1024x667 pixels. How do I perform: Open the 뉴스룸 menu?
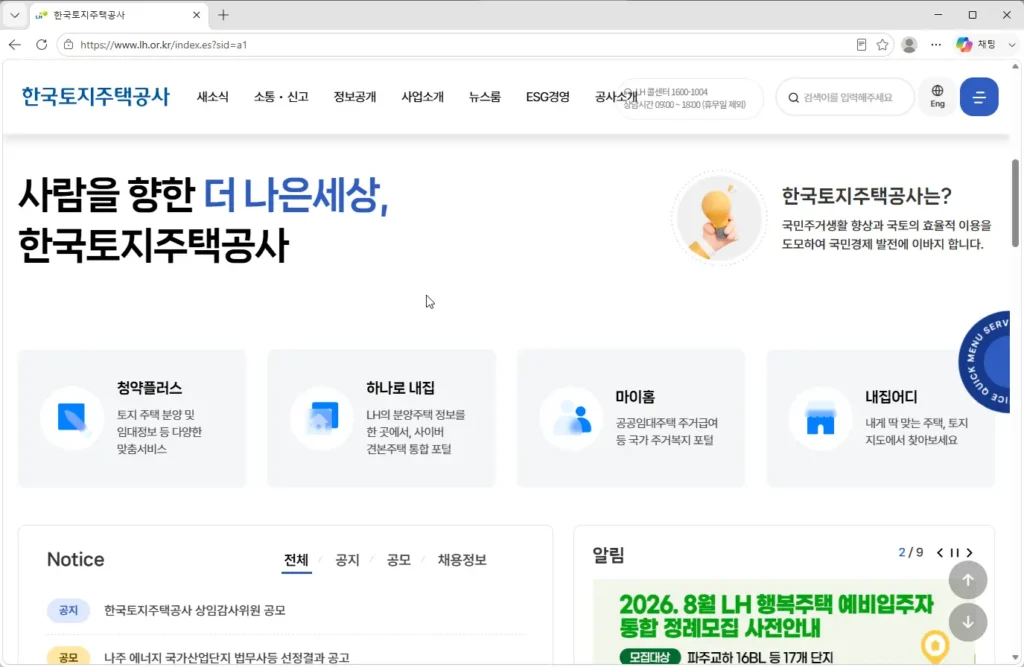click(x=485, y=97)
